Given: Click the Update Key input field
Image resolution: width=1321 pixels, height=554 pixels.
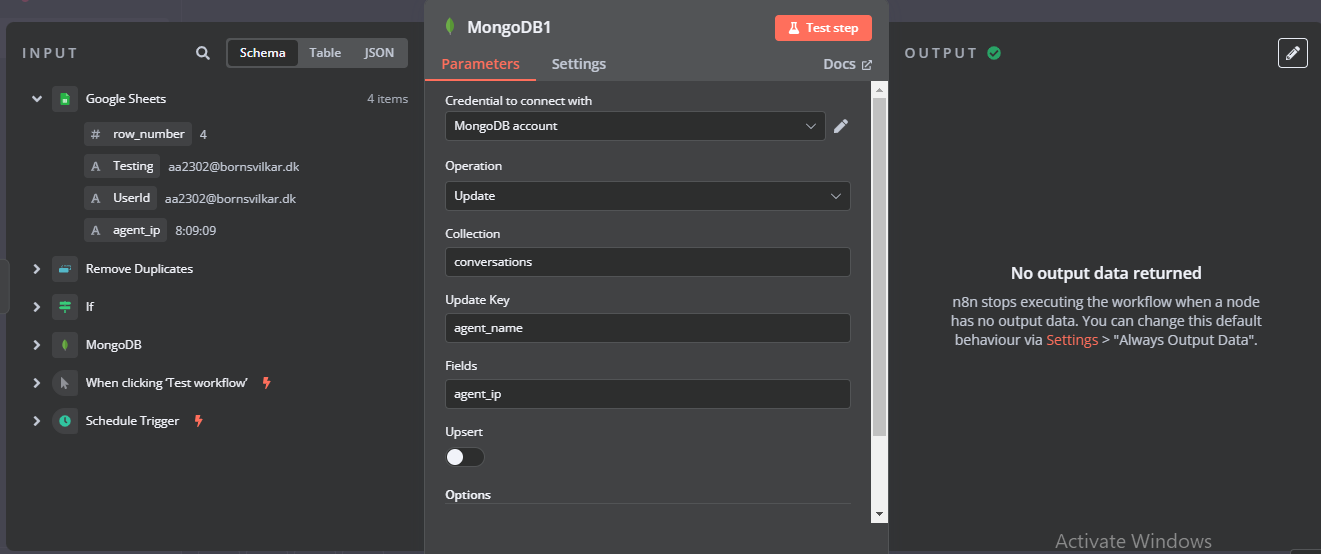Looking at the screenshot, I should (x=647, y=328).
